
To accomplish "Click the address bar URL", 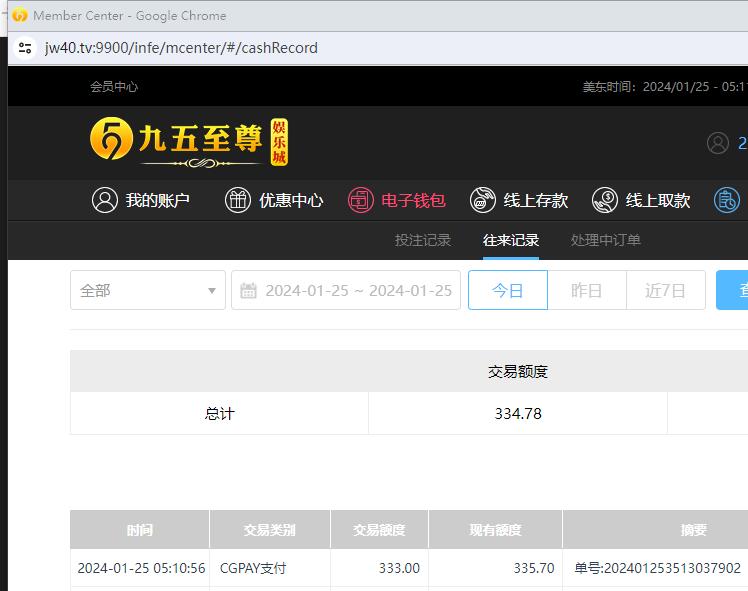I will pyautogui.click(x=181, y=48).
